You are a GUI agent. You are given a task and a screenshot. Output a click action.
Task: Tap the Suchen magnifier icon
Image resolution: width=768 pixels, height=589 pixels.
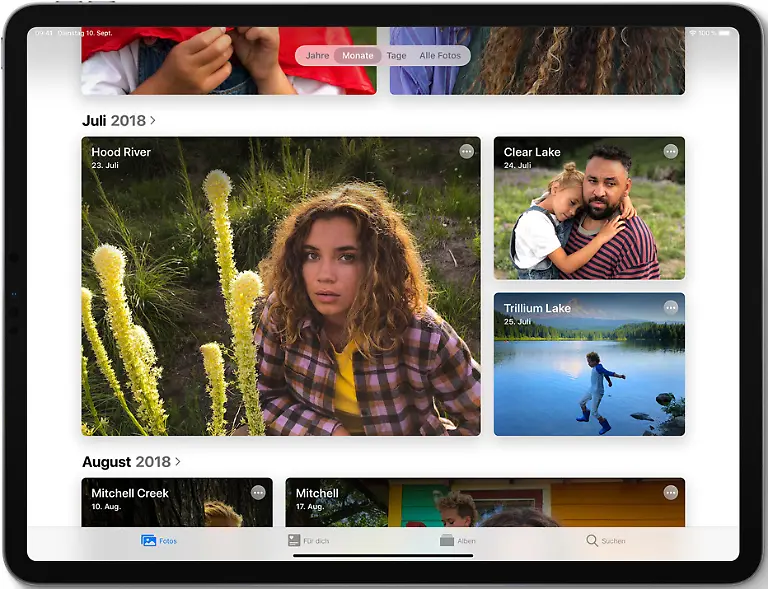592,541
